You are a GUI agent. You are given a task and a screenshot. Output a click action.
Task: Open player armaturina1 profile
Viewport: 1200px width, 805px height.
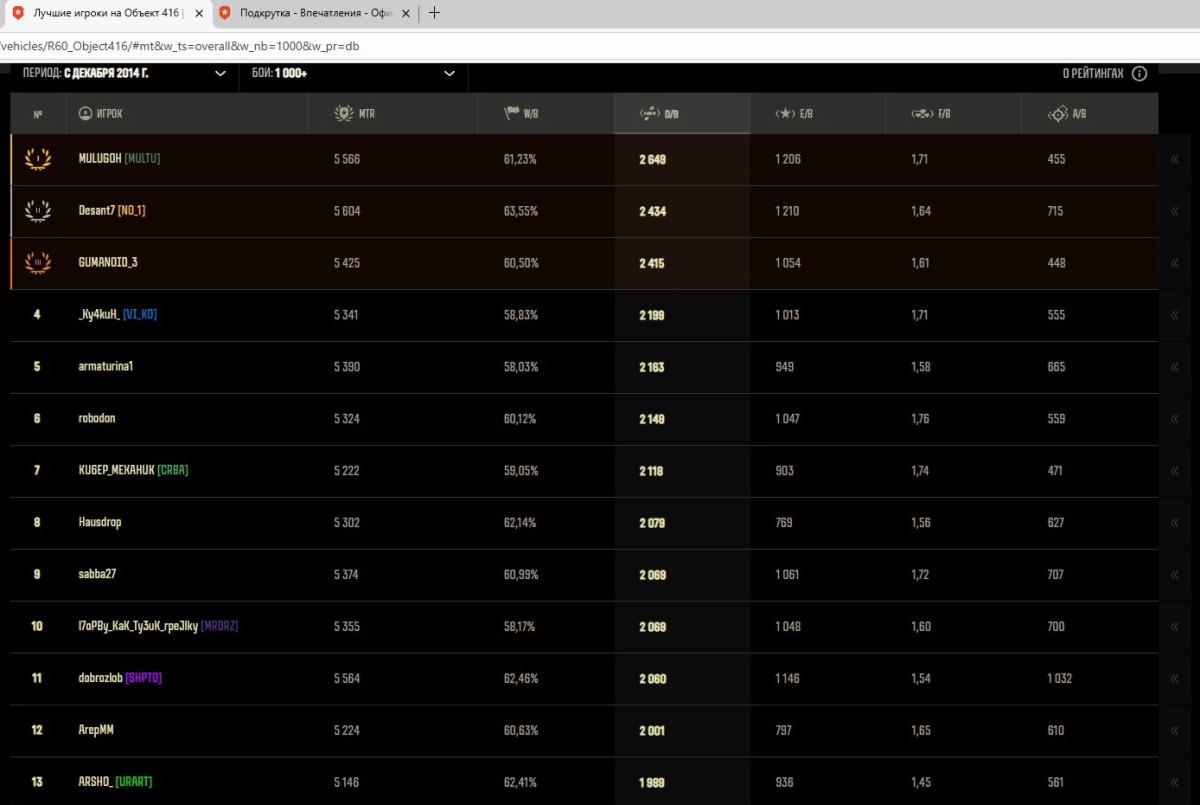click(106, 367)
